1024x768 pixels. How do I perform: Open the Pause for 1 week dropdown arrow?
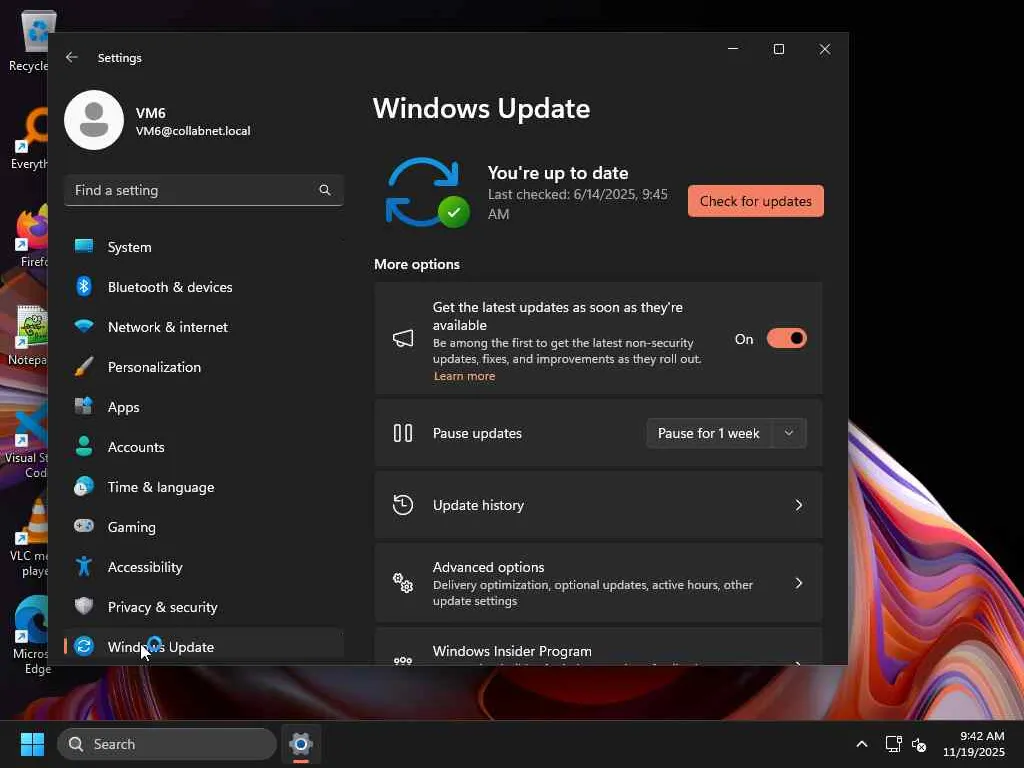click(x=789, y=433)
